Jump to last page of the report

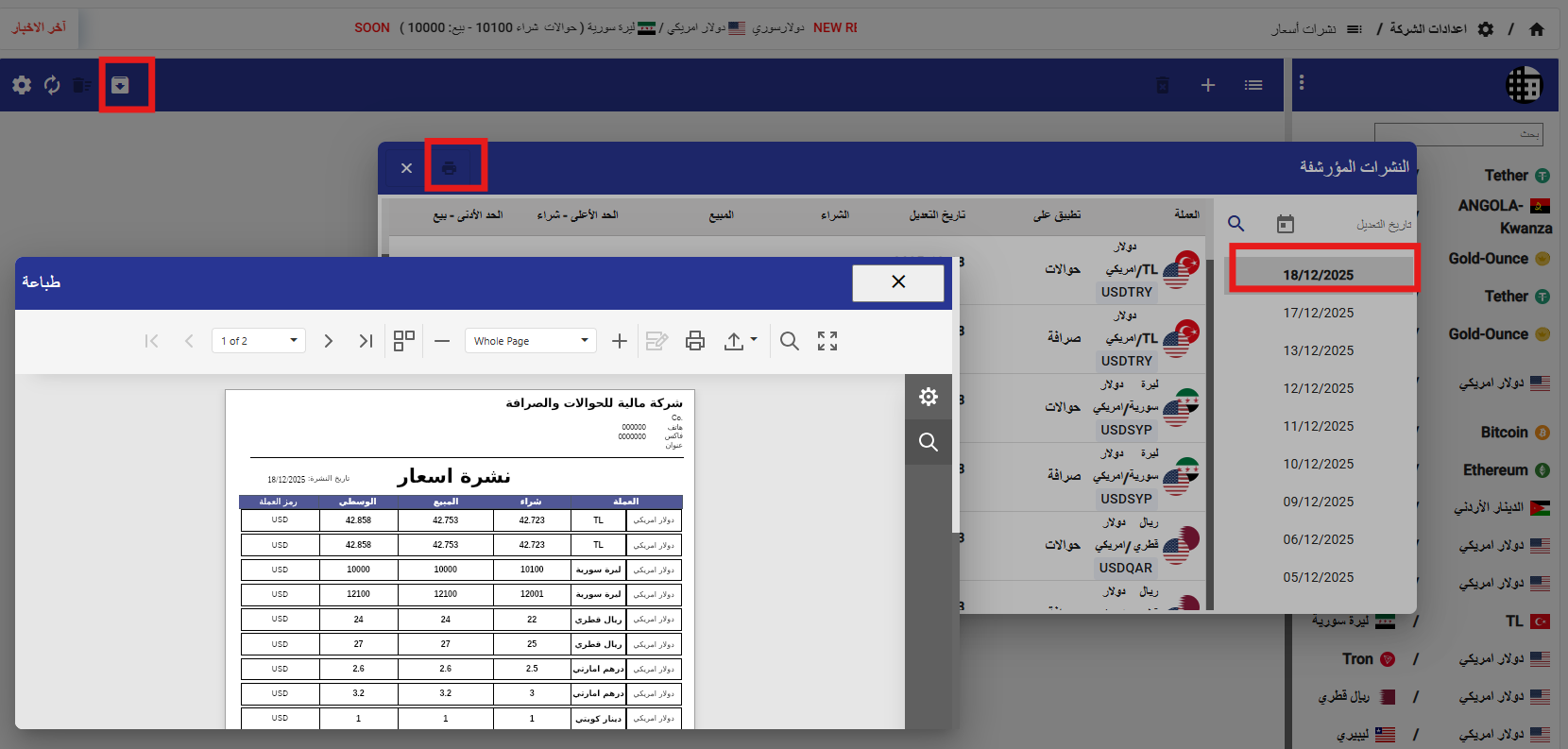click(x=366, y=341)
